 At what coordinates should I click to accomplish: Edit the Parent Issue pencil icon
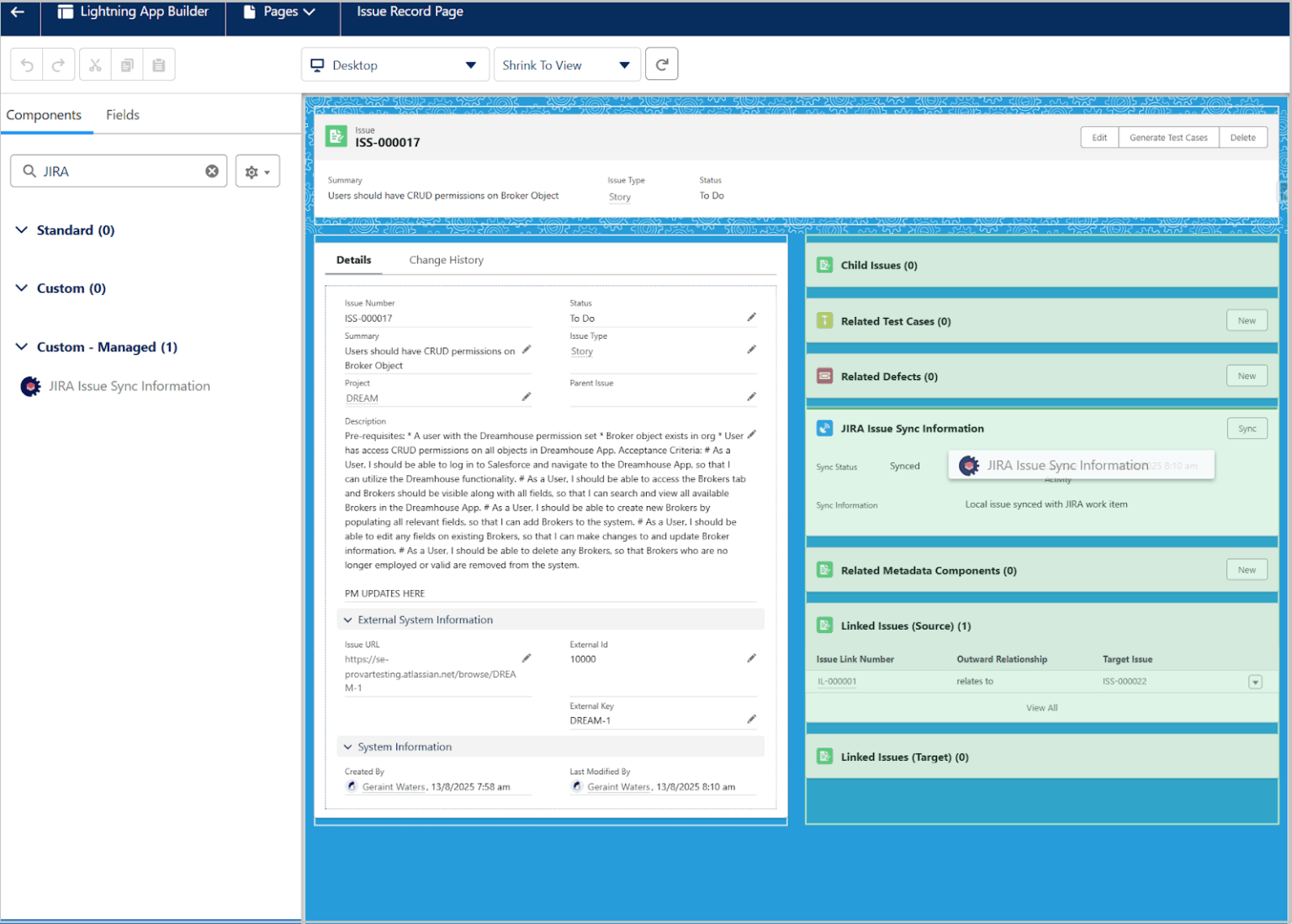[x=751, y=396]
